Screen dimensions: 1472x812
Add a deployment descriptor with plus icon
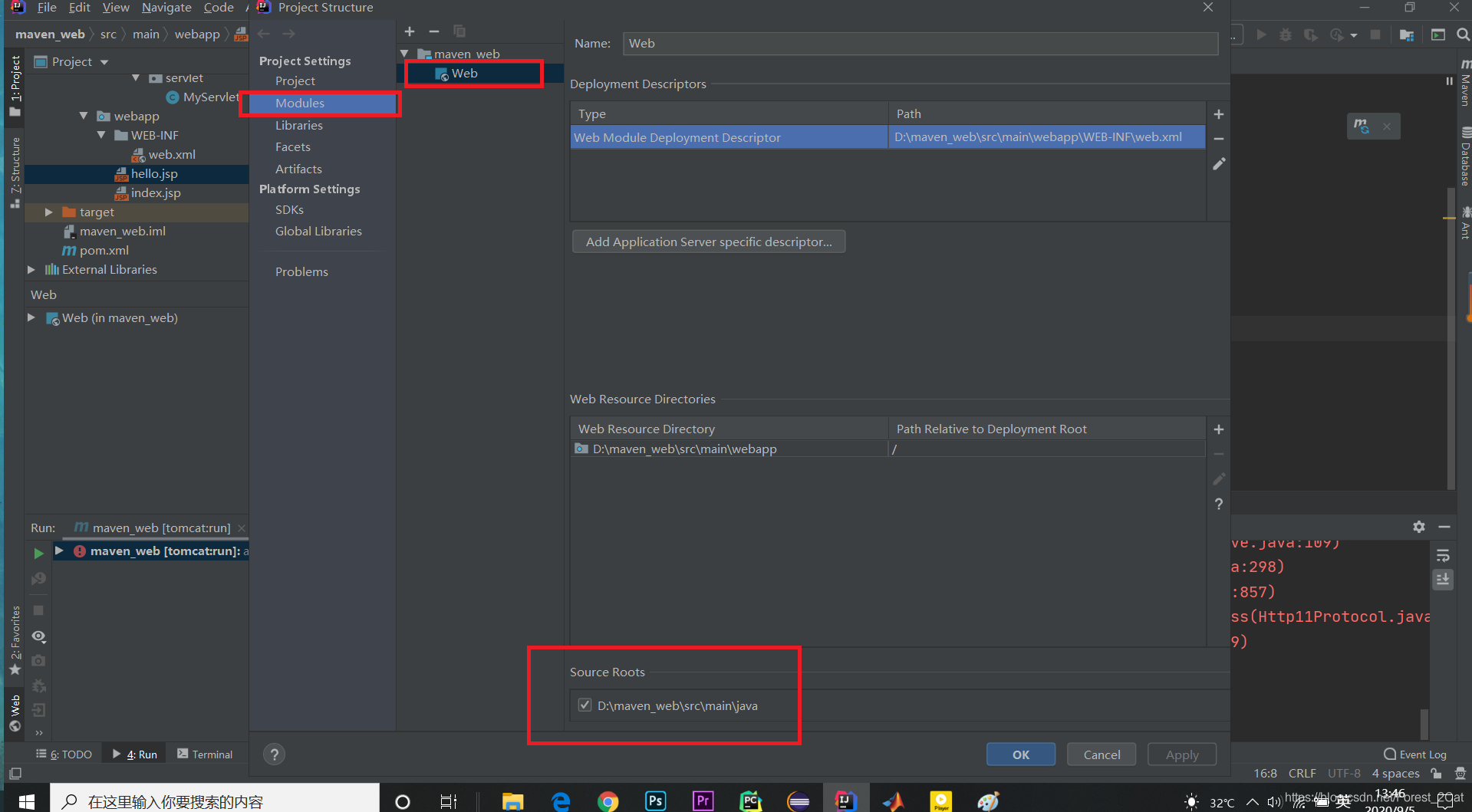click(x=1218, y=114)
